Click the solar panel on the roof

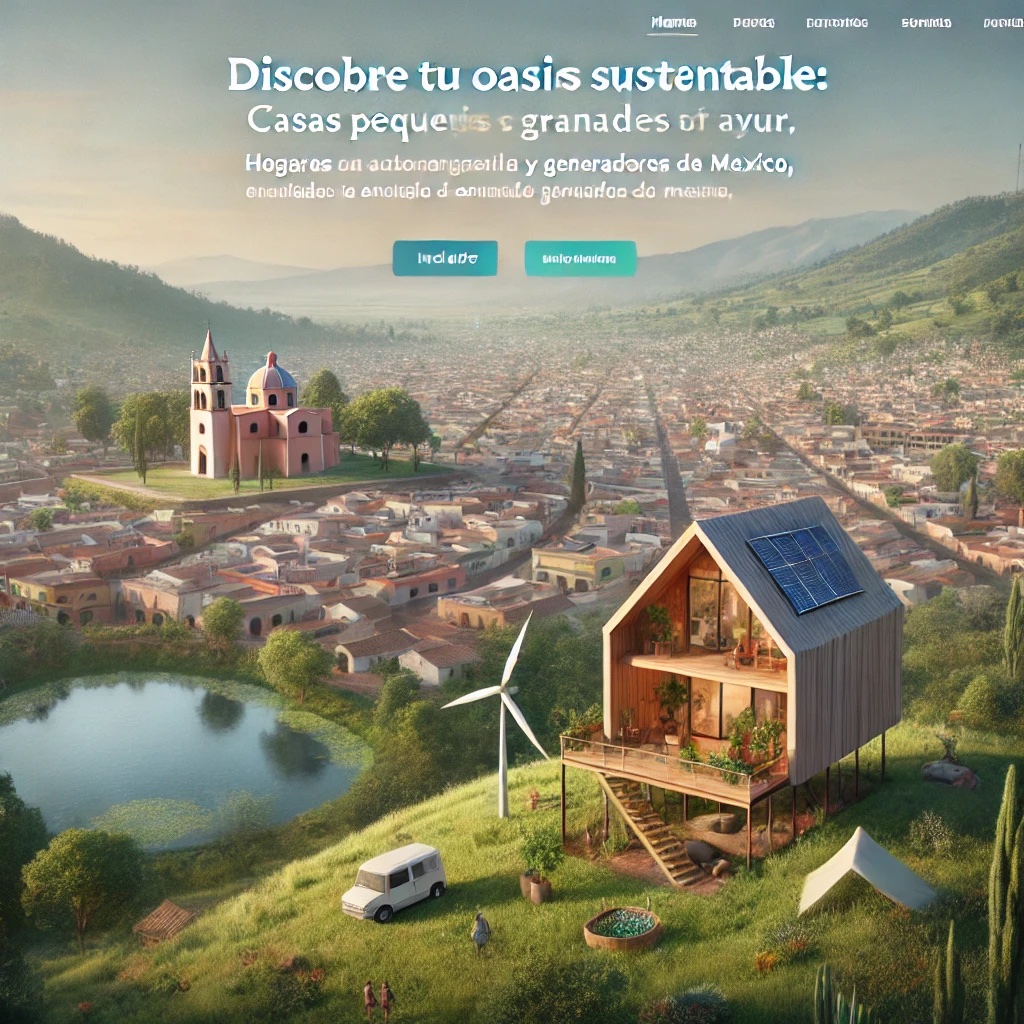pos(805,567)
